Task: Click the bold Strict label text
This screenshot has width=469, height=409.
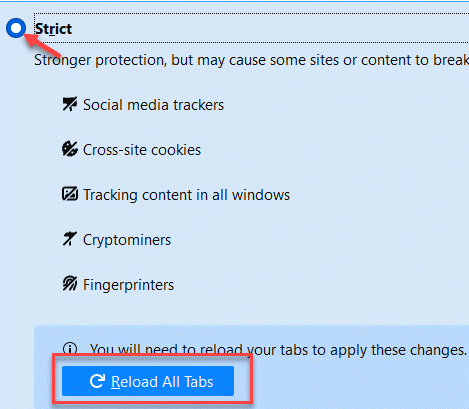Action: (53, 29)
